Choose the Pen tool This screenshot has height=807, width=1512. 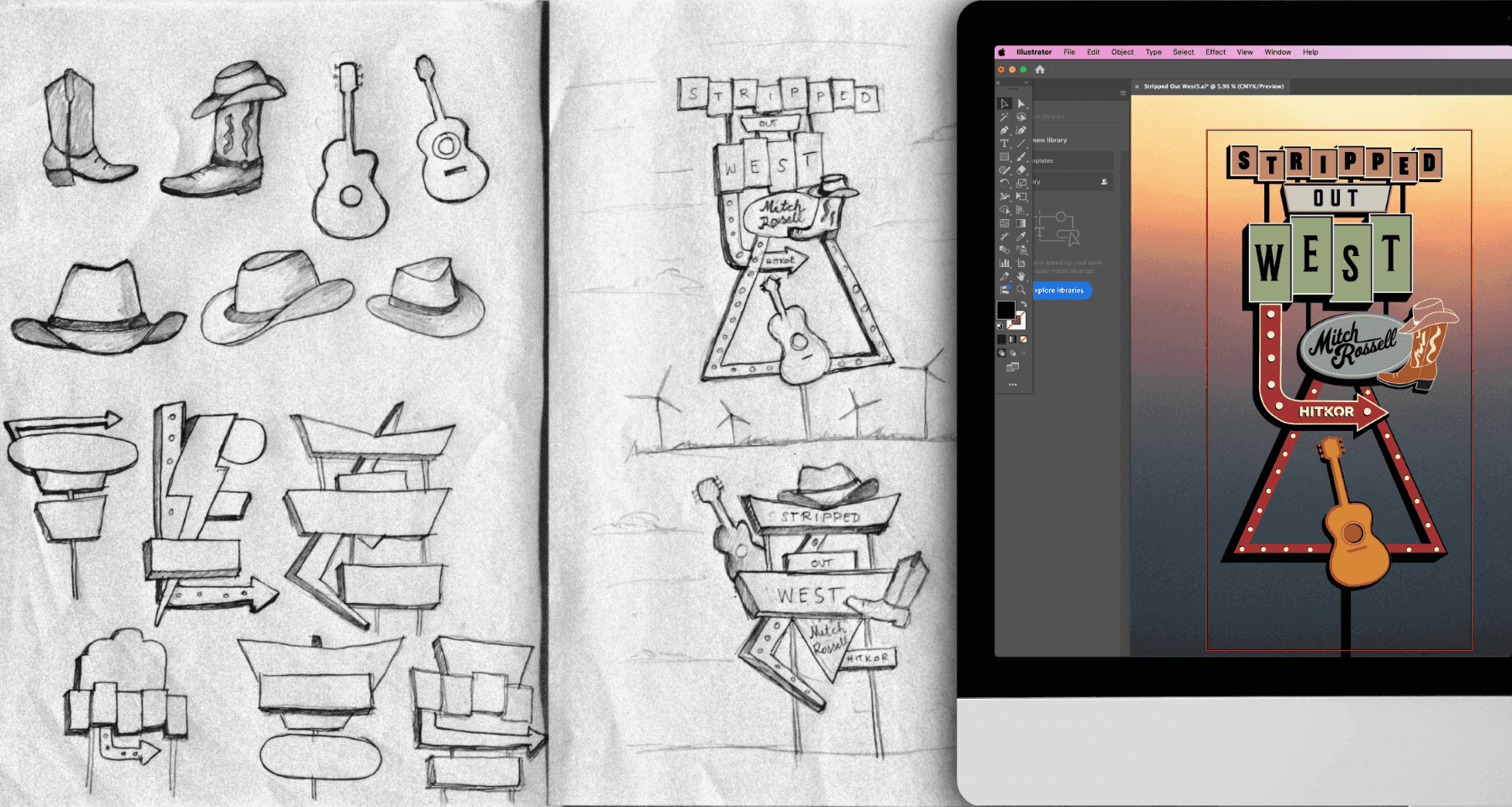tap(1005, 130)
